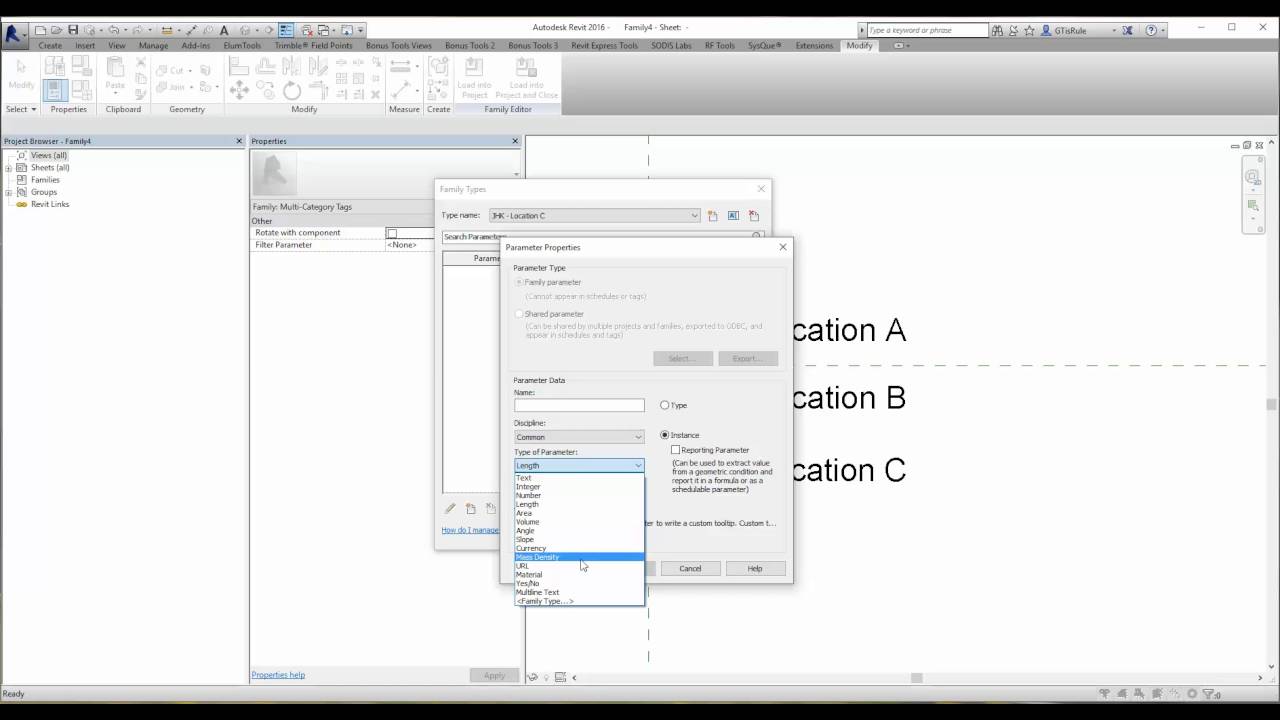Click the Help question mark icon
The height and width of the screenshot is (720, 1280).
1151,30
